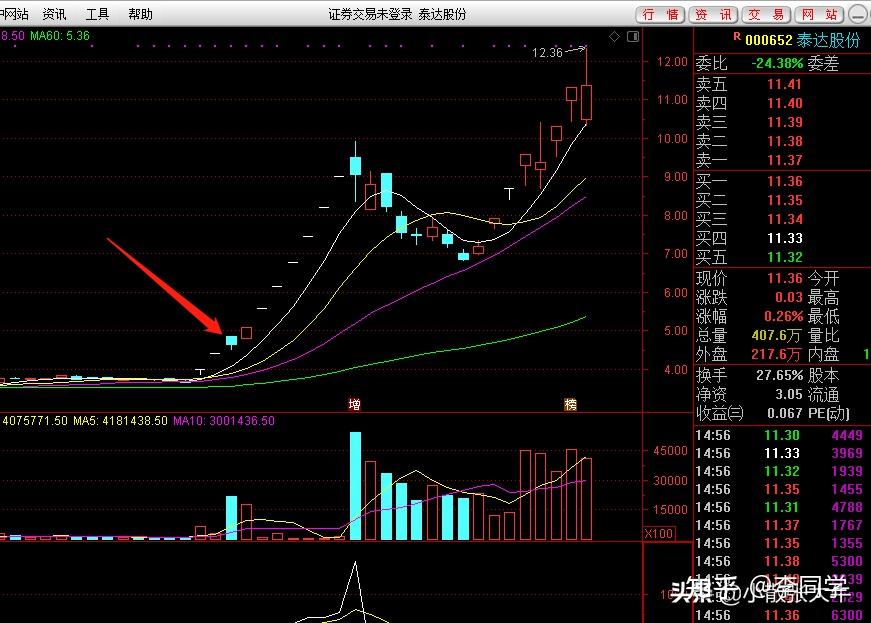Viewport: 871px width, 623px height.
Task: Click the 总量 value 407.6万
Action: [x=776, y=335]
